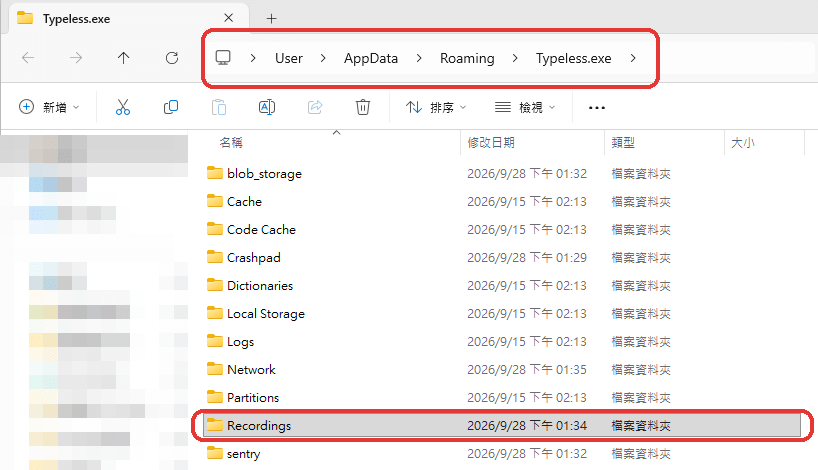This screenshot has height=470, width=818.
Task: Click the blob_storage folder icon
Action: point(214,173)
